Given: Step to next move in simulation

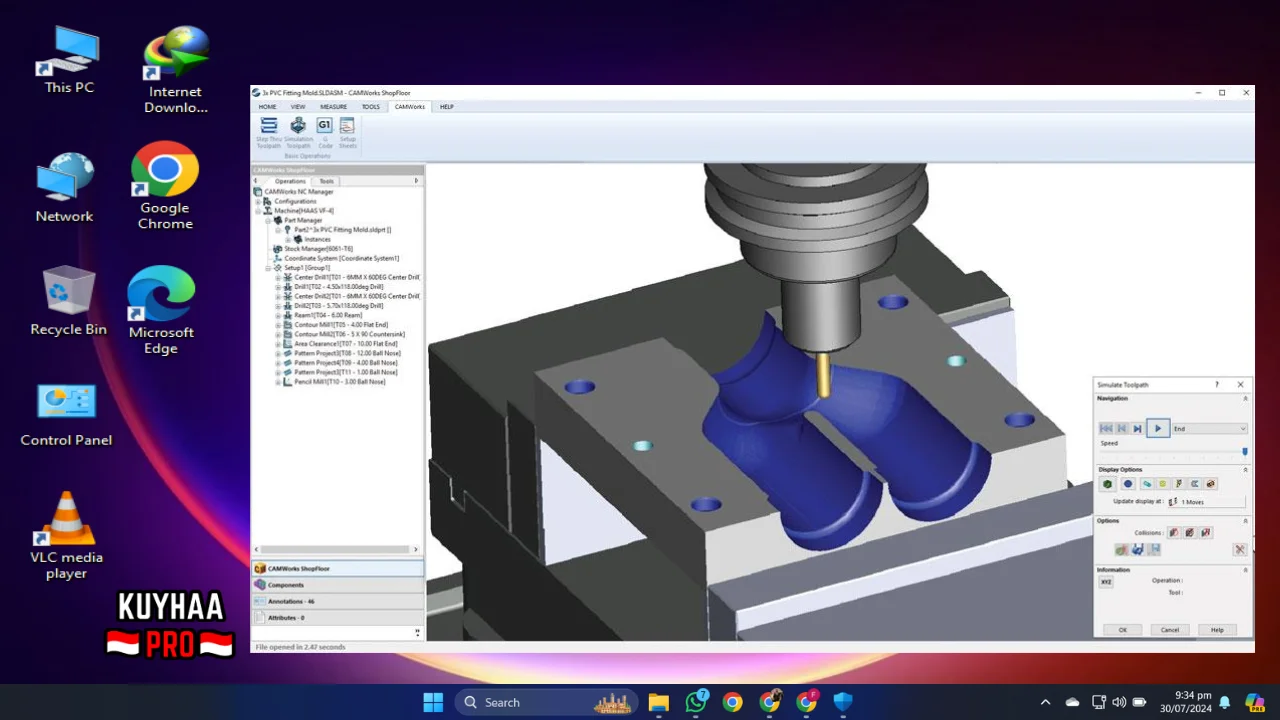Looking at the screenshot, I should [1137, 428].
